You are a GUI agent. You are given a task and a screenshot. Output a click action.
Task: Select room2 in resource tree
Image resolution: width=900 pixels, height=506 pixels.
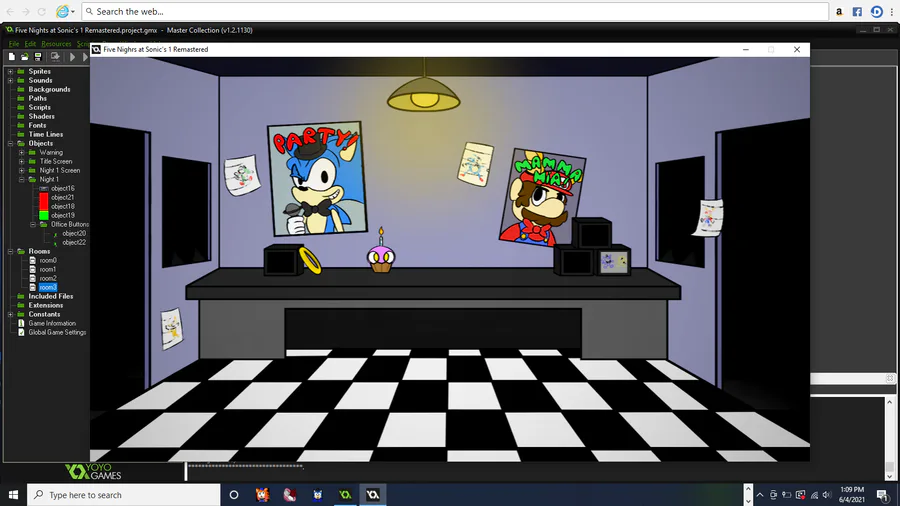click(48, 278)
